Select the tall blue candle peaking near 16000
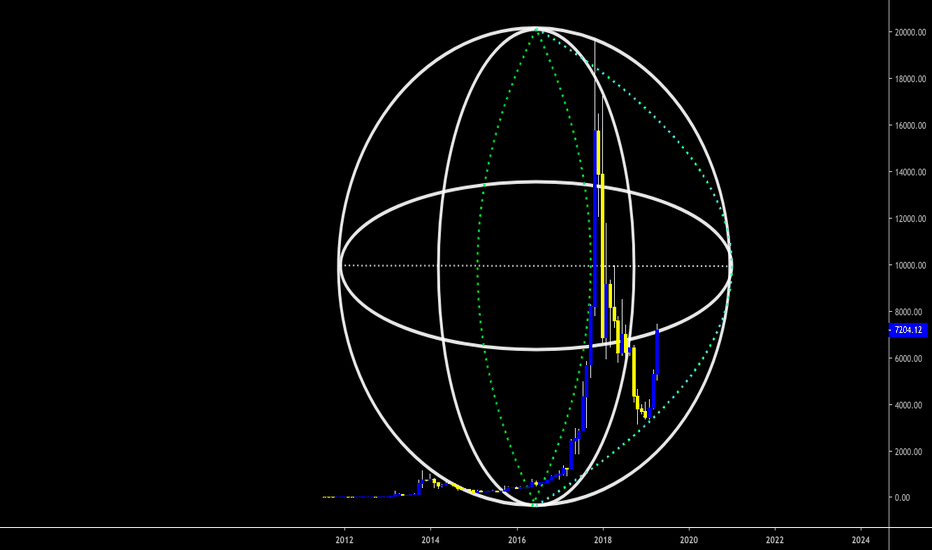932x550 pixels. tap(594, 220)
